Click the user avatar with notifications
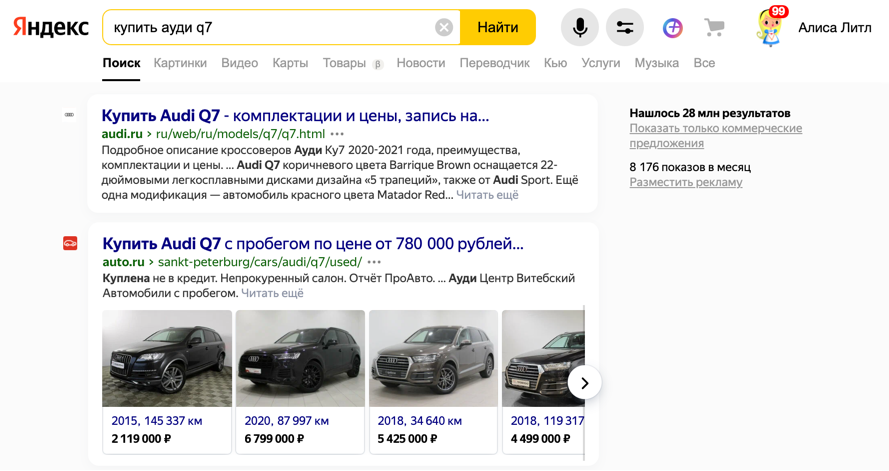Viewport: 889px width, 471px height. pyautogui.click(x=771, y=27)
